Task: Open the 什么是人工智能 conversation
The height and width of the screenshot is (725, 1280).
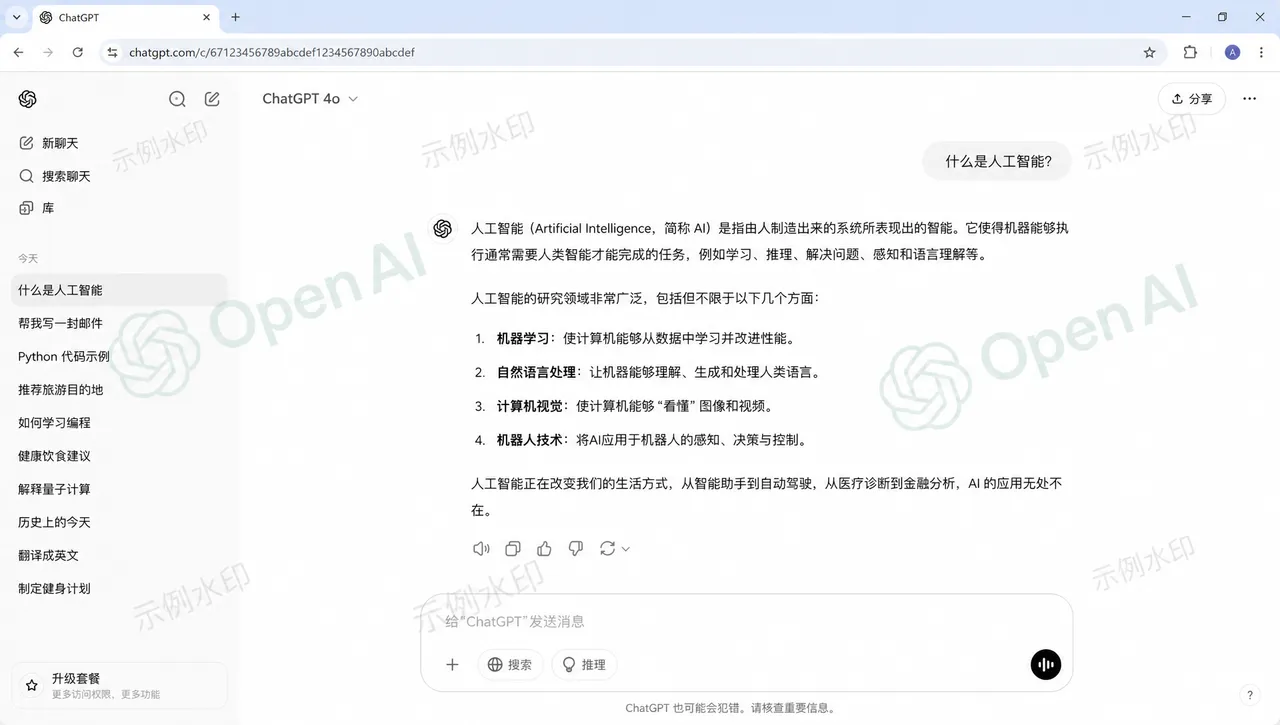Action: pyautogui.click(x=120, y=290)
